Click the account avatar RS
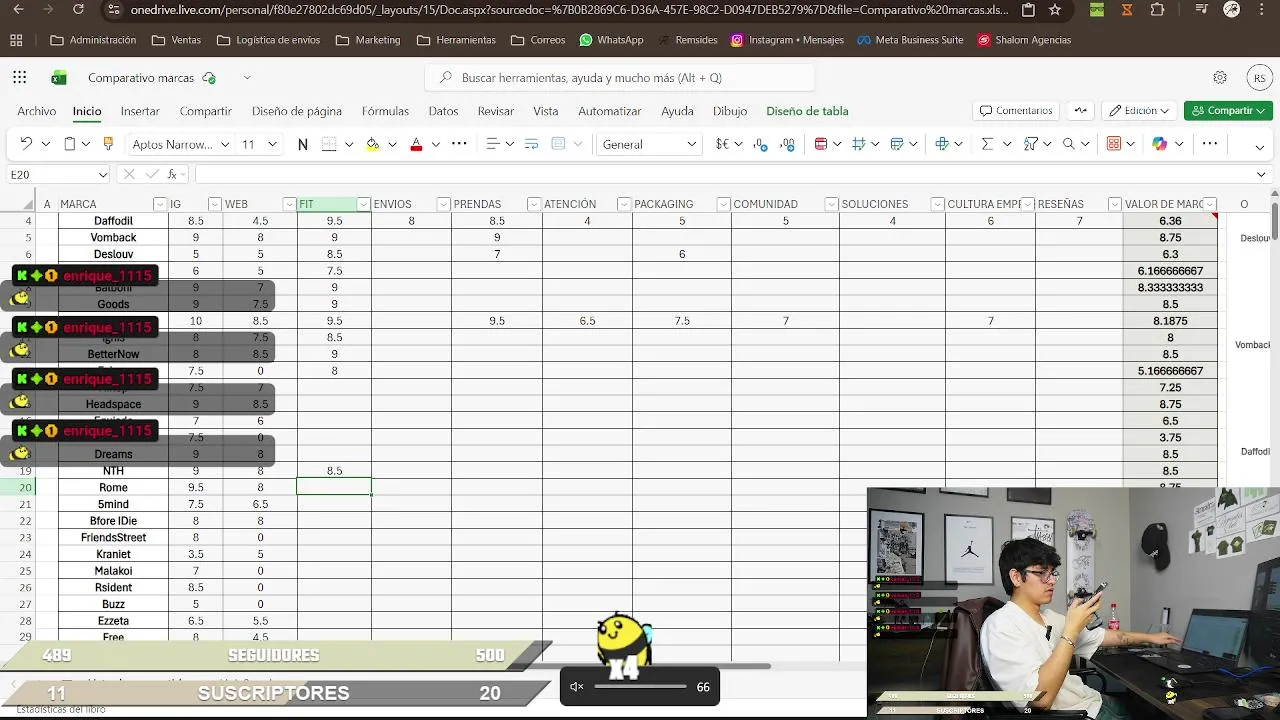 coord(1259,78)
